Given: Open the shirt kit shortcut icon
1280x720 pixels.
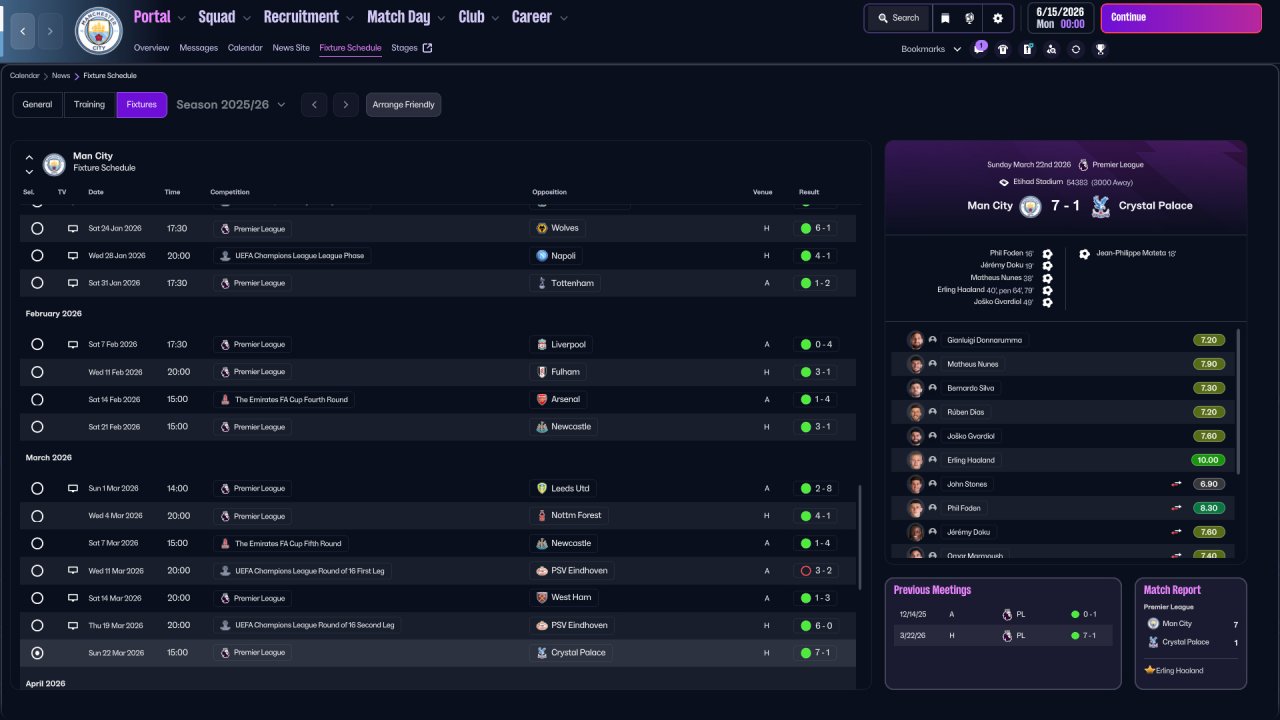Looking at the screenshot, I should [x=1003, y=49].
